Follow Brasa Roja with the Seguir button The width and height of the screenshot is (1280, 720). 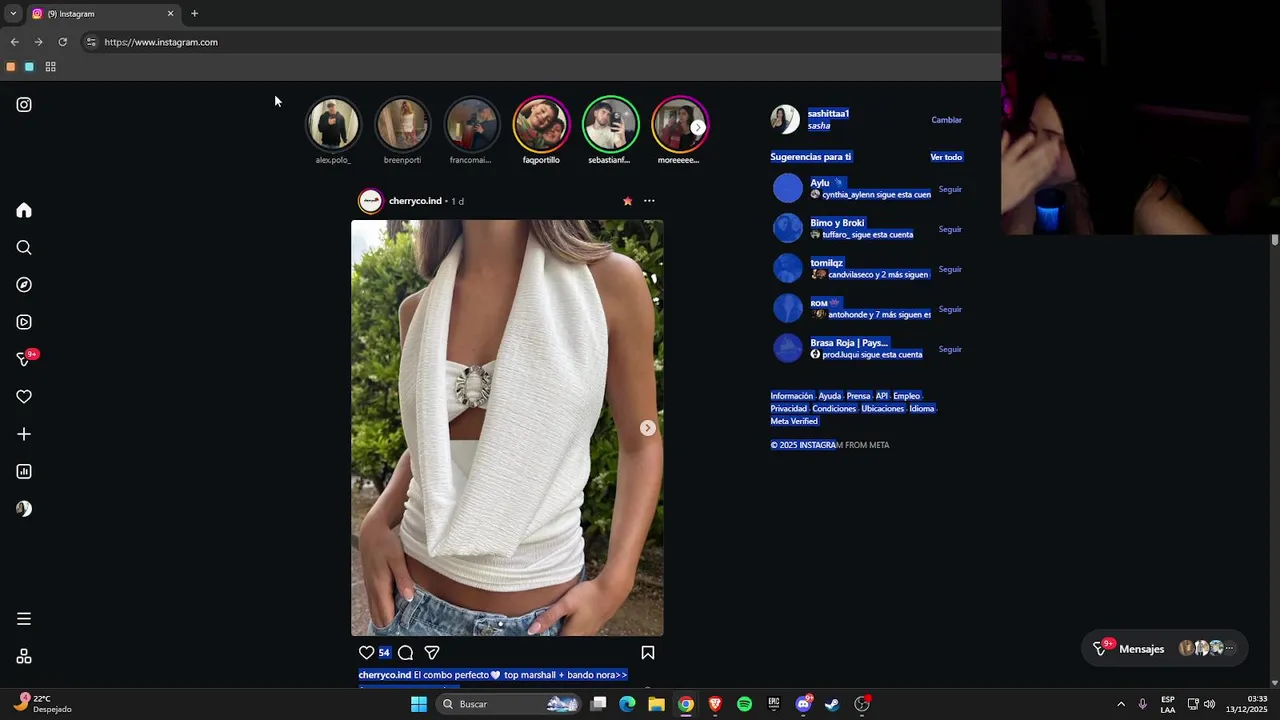[x=950, y=349]
